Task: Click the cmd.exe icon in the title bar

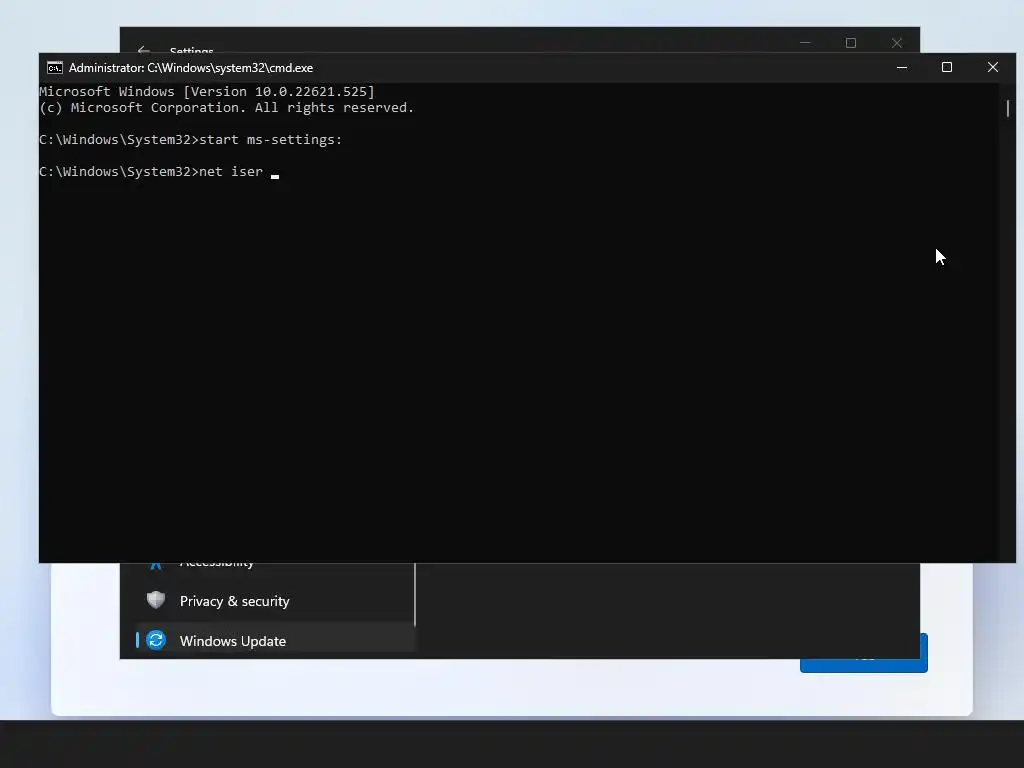Action: click(55, 68)
